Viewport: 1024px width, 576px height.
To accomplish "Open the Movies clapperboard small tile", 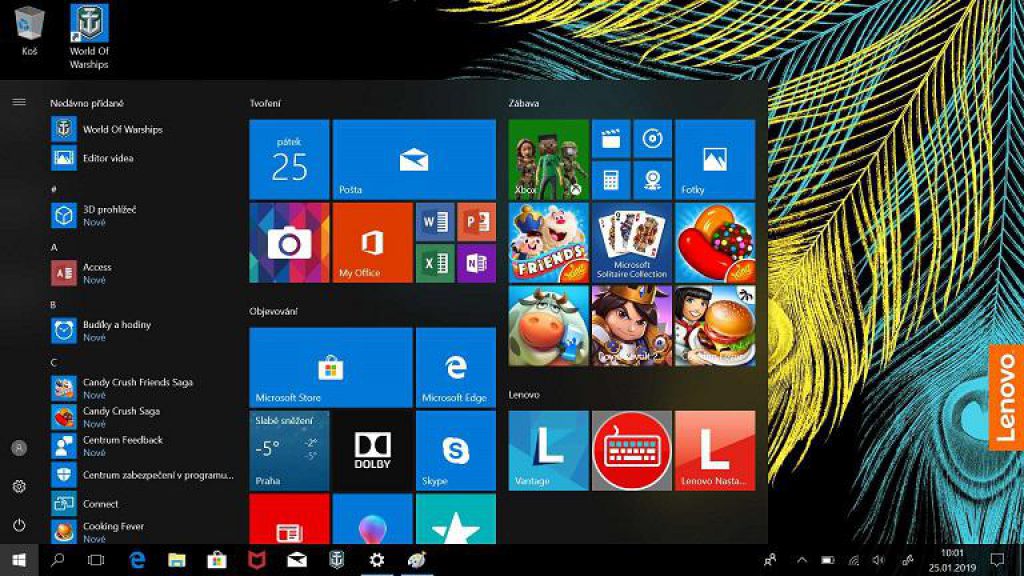I will tap(611, 138).
